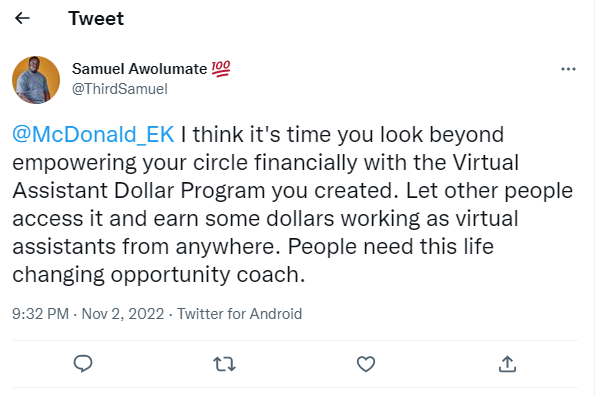Click the Nov 2, 2022 date
The image size is (599, 396).
click(x=123, y=314)
